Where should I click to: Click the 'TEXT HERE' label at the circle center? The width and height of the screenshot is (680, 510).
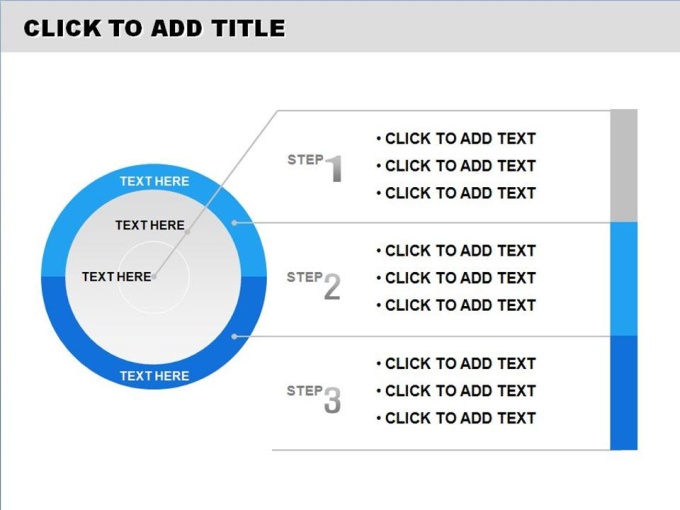(117, 277)
